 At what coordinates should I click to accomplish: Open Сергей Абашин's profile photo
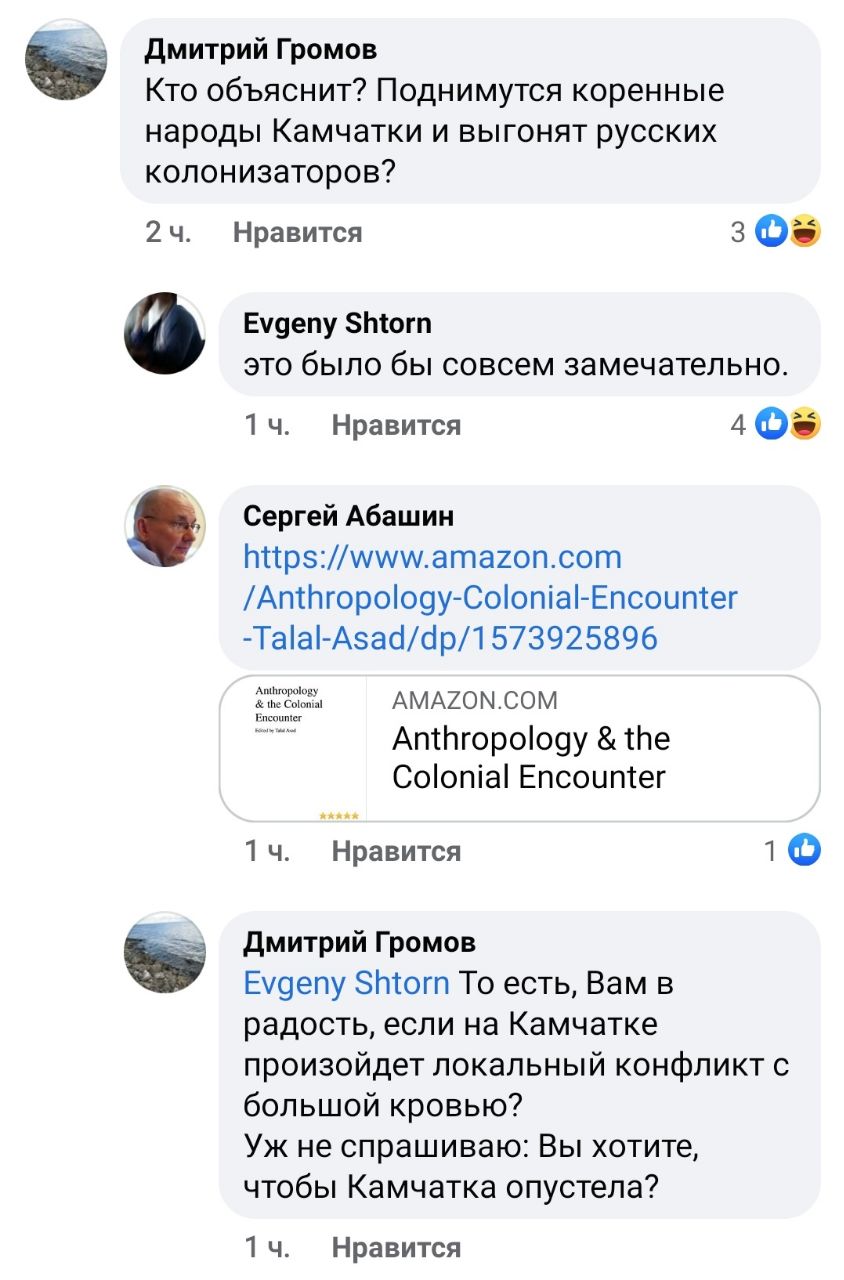coord(164,526)
